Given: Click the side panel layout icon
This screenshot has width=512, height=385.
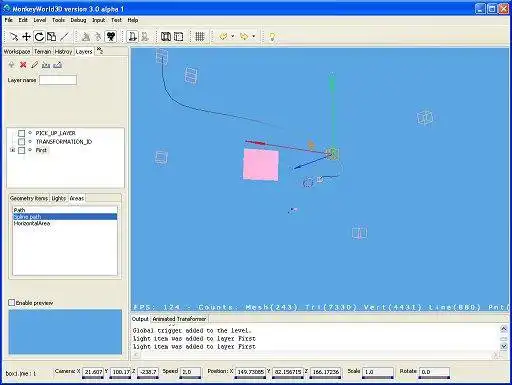Looking at the screenshot, I should click(179, 36).
